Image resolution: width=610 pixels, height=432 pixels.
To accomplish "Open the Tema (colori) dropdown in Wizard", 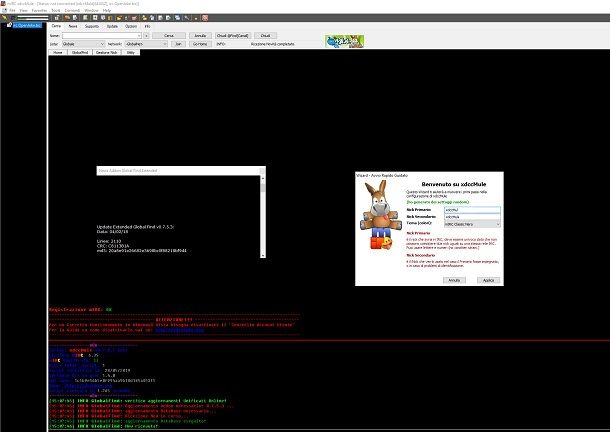I will pos(472,224).
